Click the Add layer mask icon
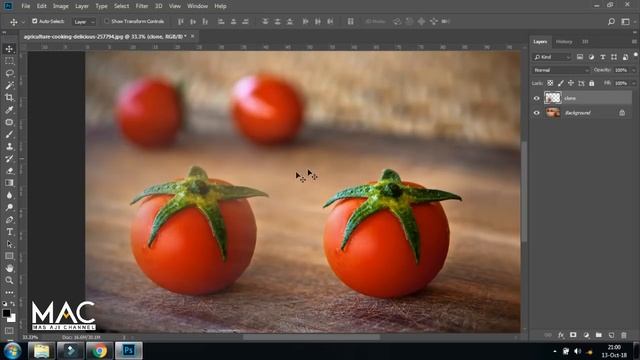640x360 pixels. click(x=573, y=335)
